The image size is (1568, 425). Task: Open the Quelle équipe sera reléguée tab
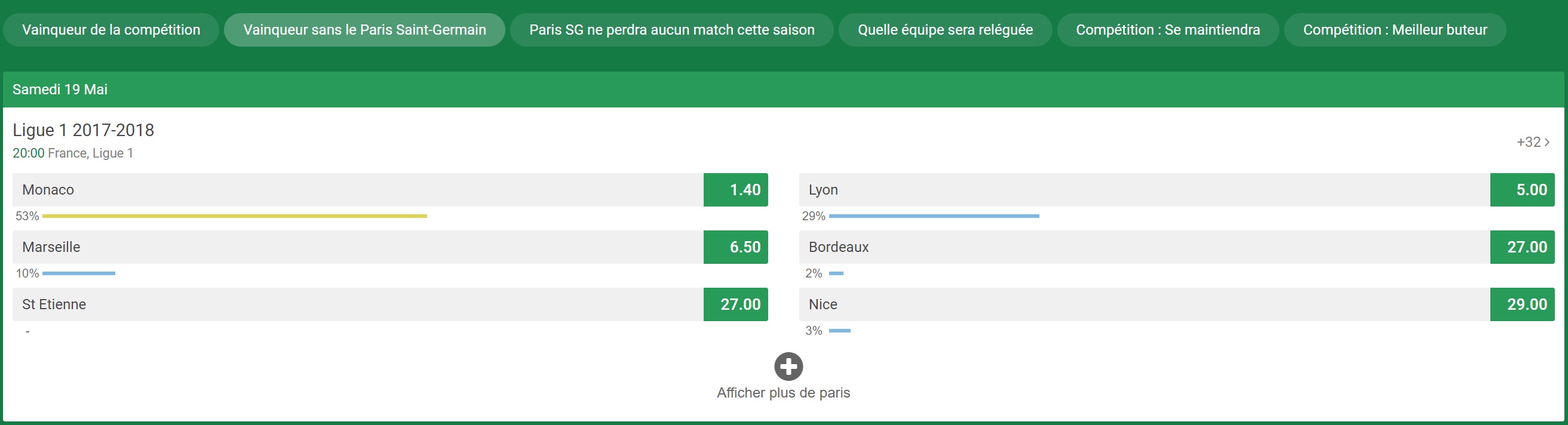pyautogui.click(x=945, y=30)
